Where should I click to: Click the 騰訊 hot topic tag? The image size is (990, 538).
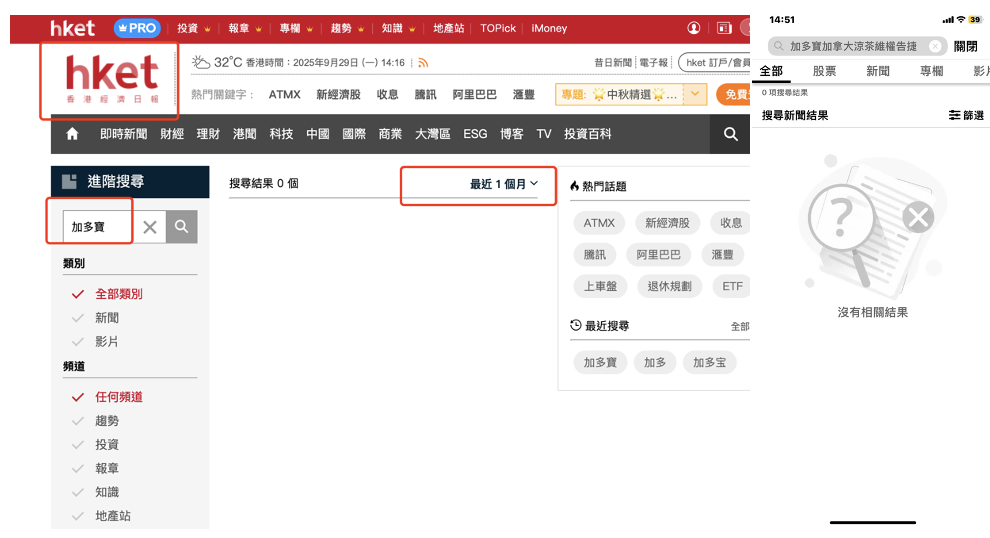594,255
